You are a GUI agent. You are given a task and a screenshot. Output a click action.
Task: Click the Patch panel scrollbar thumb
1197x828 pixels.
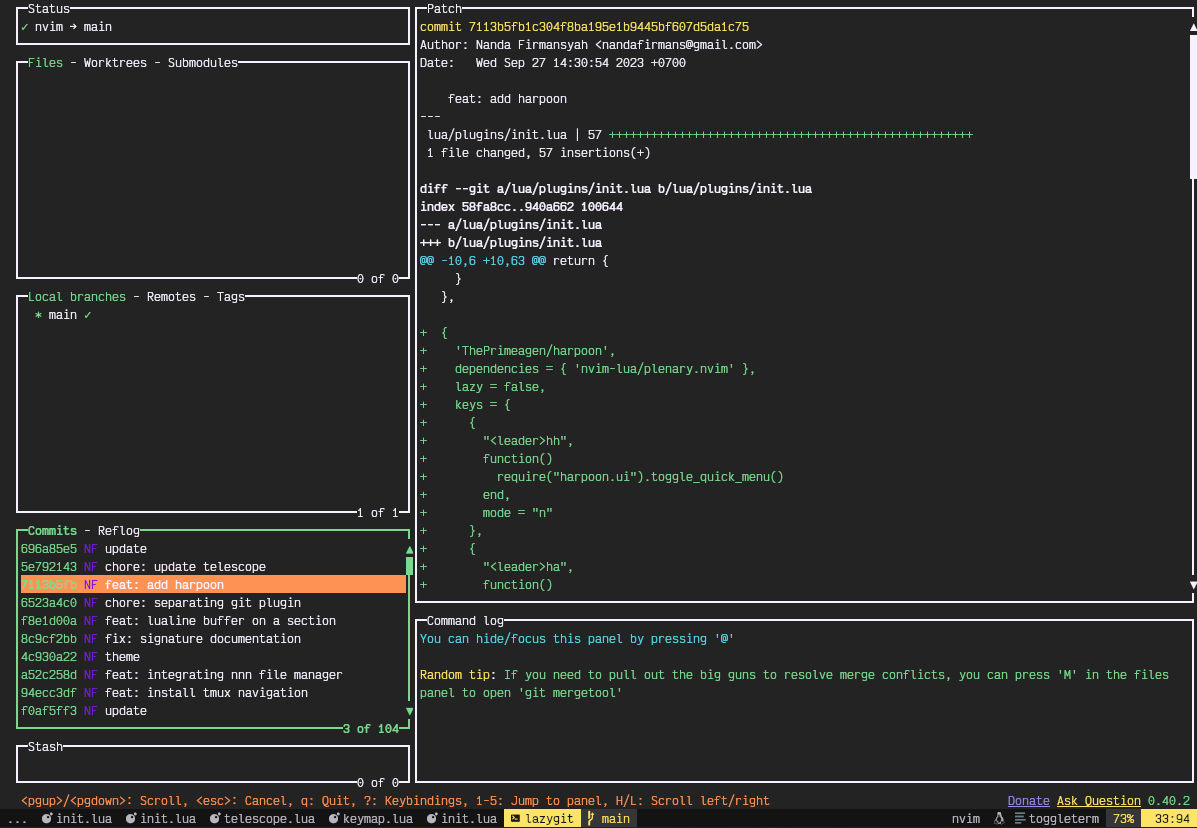(x=1193, y=105)
